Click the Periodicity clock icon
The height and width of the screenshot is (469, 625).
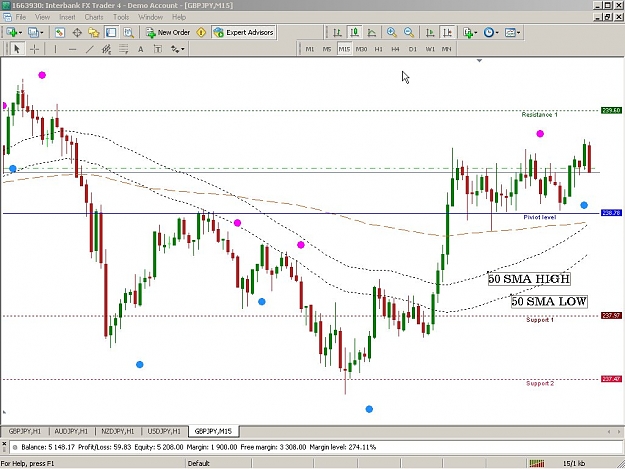pyautogui.click(x=489, y=32)
